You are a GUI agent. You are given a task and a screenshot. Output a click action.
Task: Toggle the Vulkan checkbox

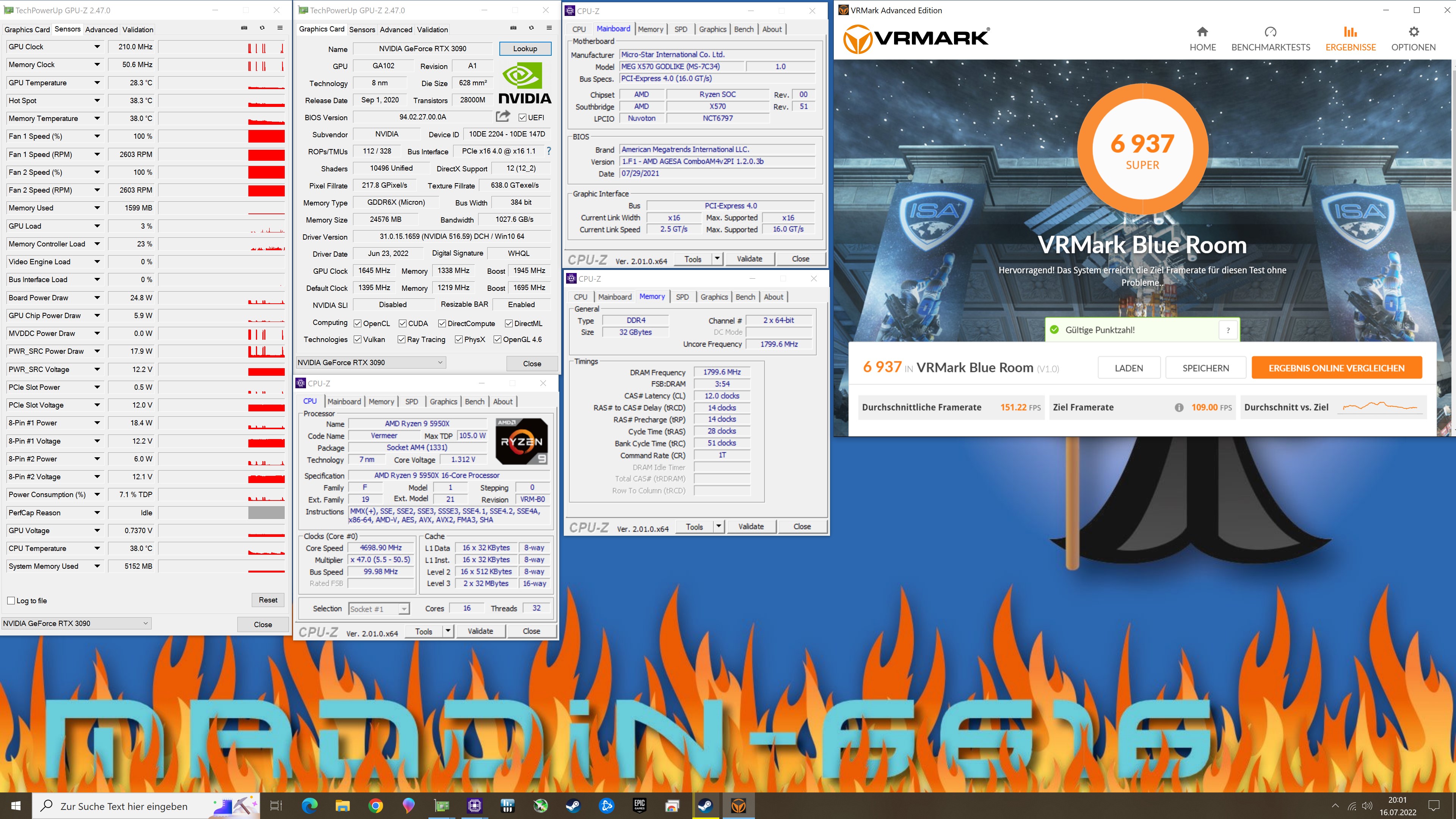358,339
